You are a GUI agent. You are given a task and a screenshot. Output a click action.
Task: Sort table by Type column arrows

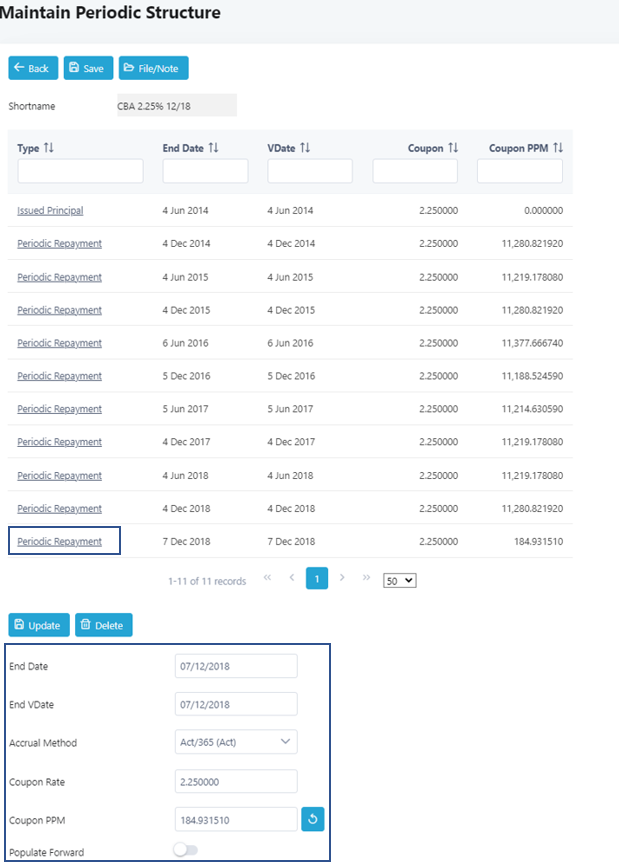[x=49, y=148]
